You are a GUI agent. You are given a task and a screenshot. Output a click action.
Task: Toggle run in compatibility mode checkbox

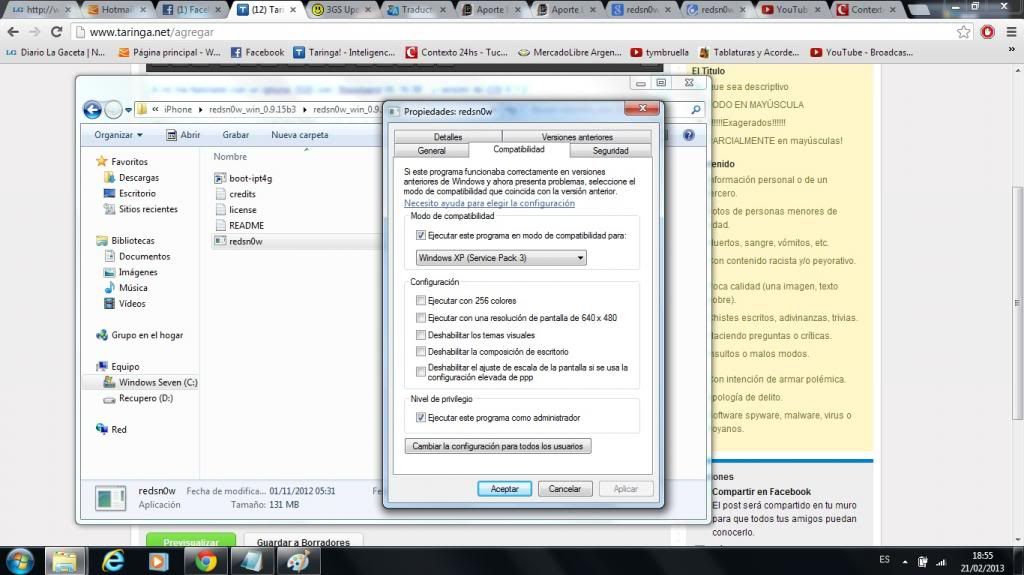[x=421, y=235]
